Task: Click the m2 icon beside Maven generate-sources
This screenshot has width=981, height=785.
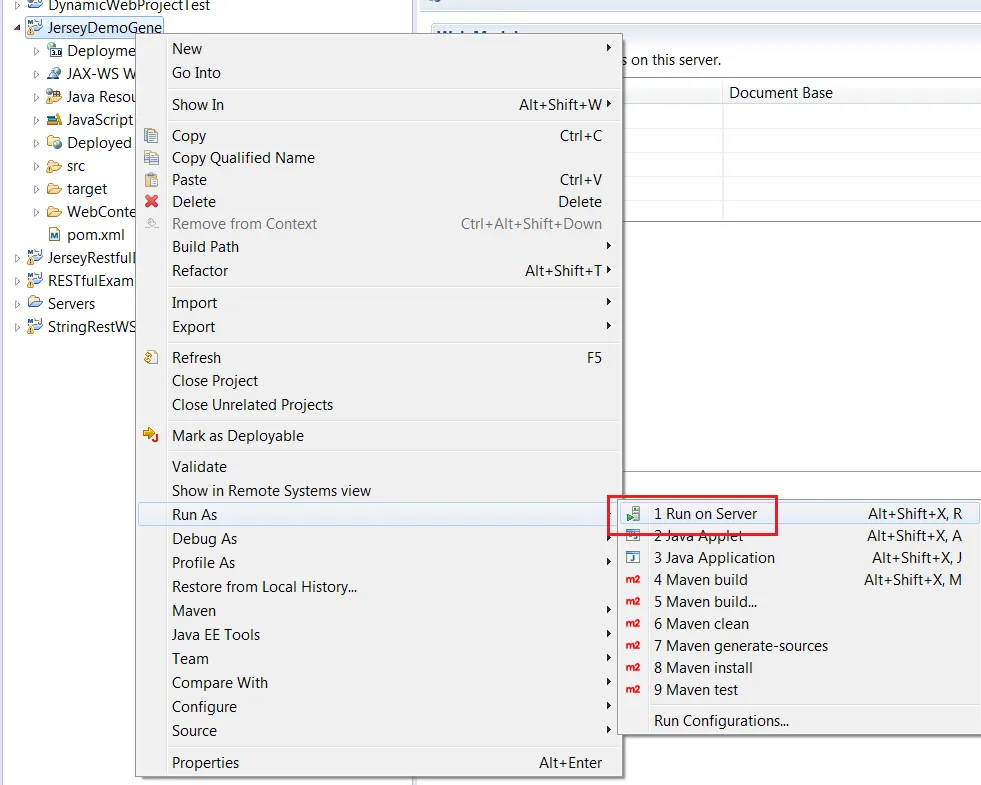Action: (x=633, y=646)
